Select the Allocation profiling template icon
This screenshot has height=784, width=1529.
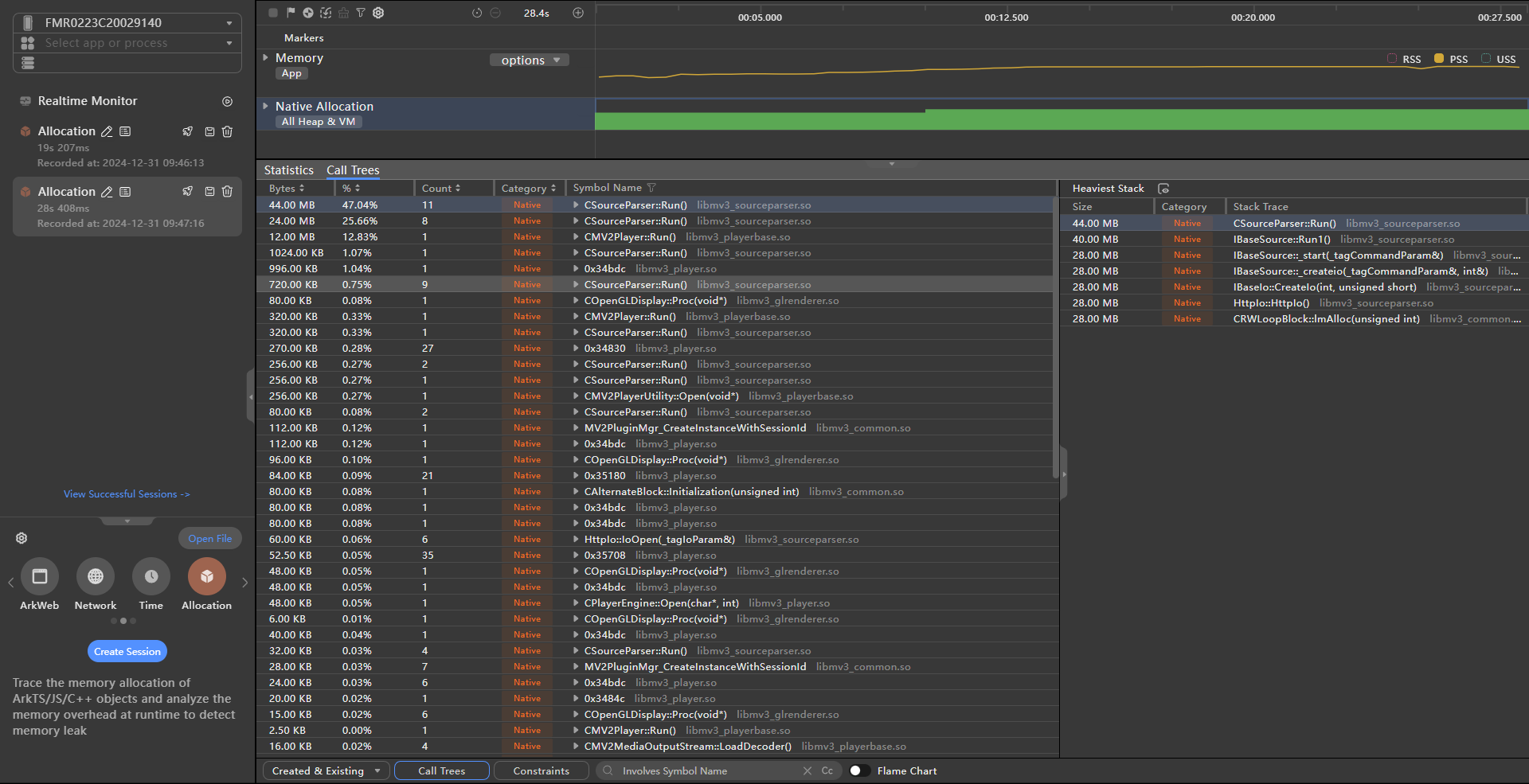[x=207, y=576]
